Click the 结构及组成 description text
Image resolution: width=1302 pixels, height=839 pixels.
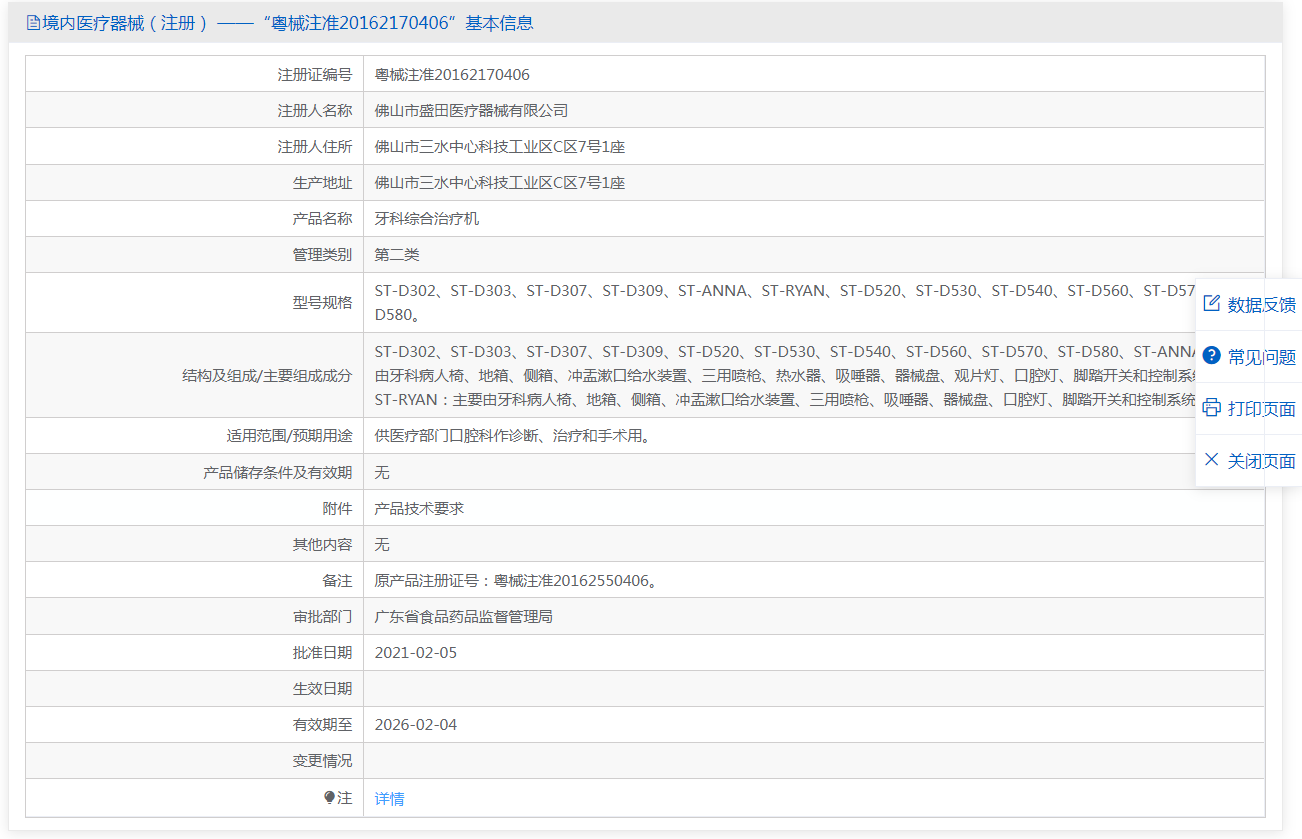point(786,375)
